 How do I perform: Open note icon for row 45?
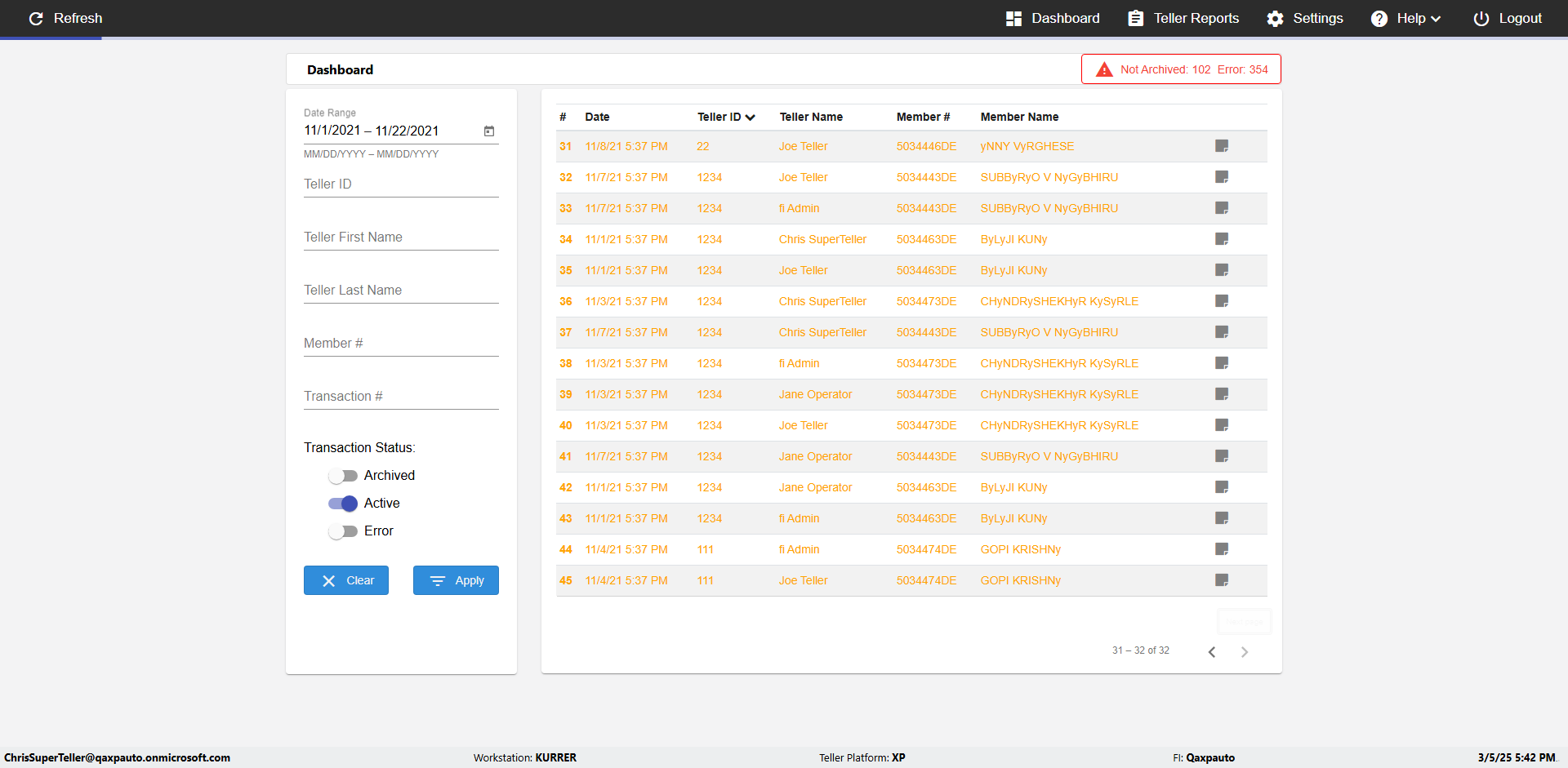[x=1222, y=580]
